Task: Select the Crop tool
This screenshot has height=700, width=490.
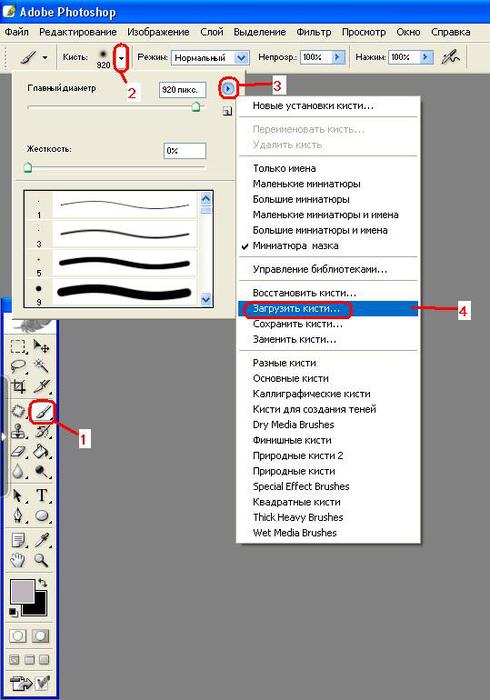Action: (18, 387)
